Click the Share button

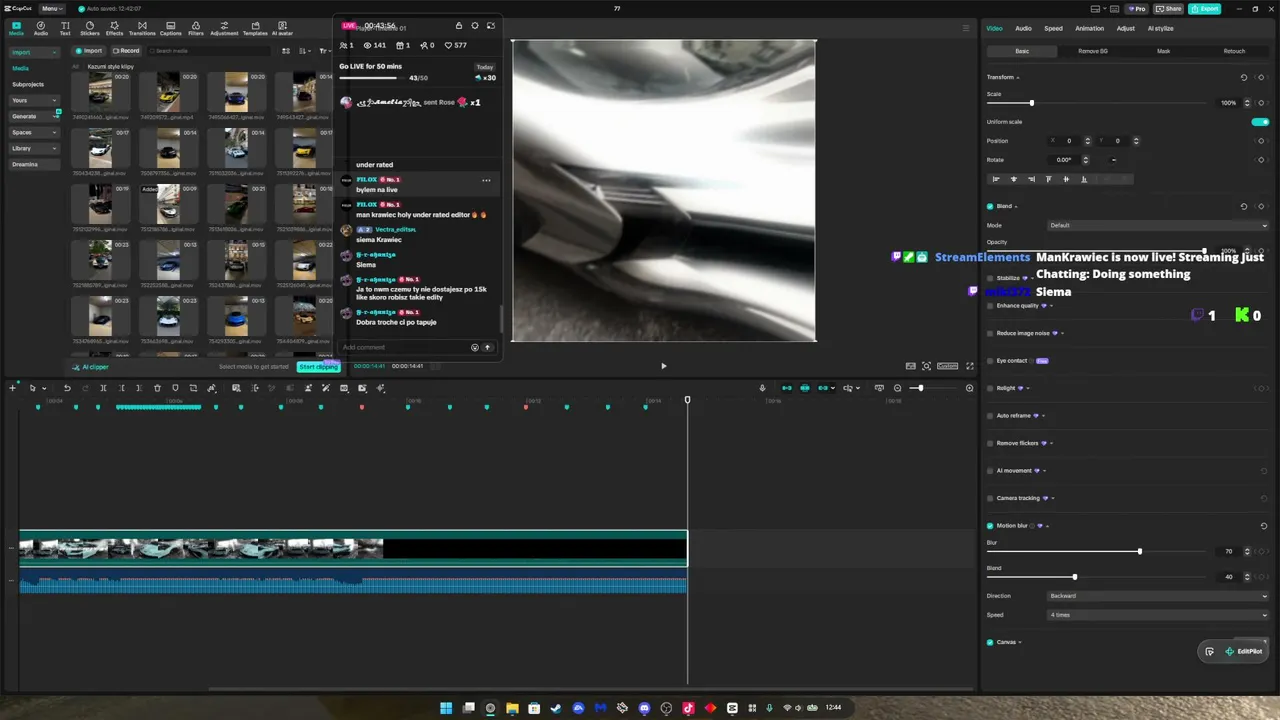coord(1168,9)
